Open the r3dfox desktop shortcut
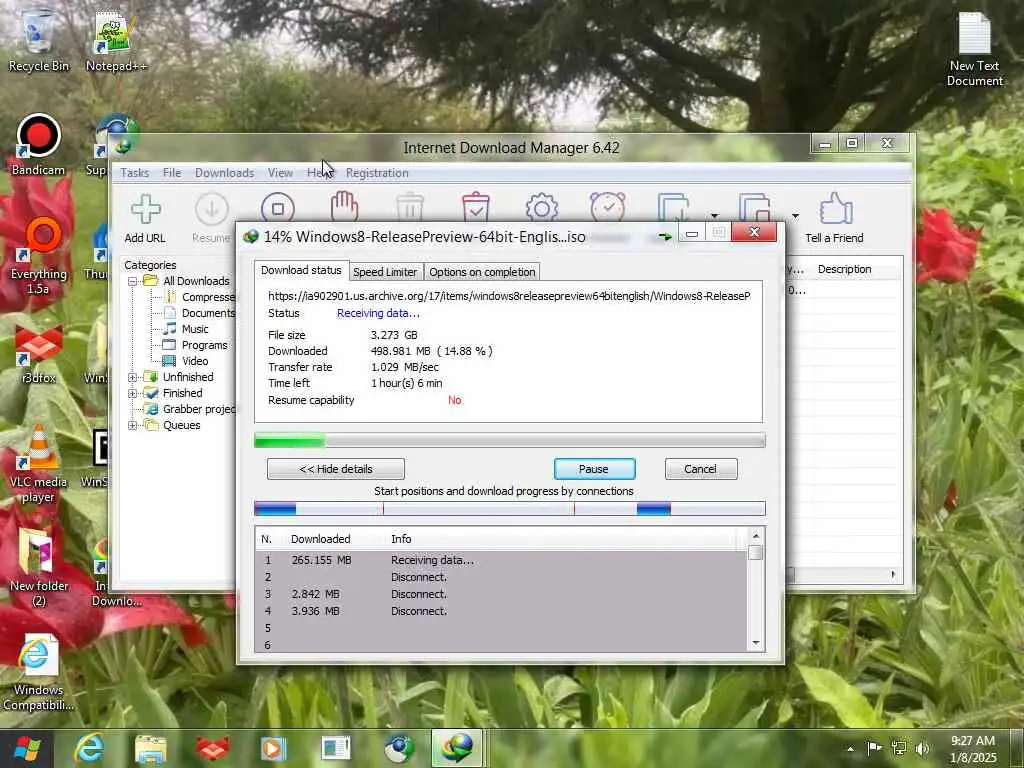 (39, 353)
